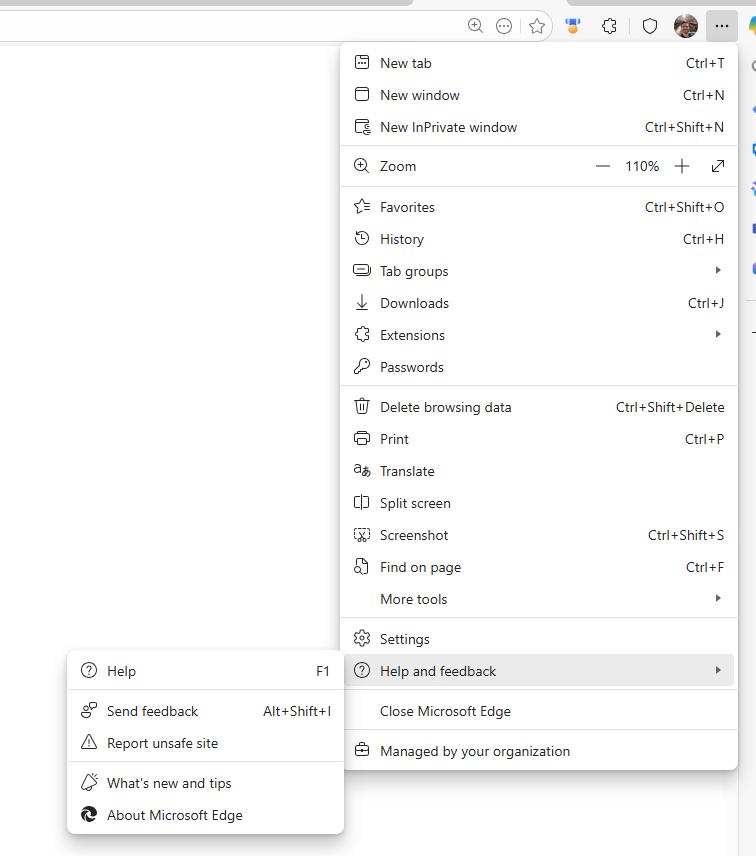Screen dimensions: 756x856
Task: Click the New window icon in menu
Action: pyautogui.click(x=362, y=94)
